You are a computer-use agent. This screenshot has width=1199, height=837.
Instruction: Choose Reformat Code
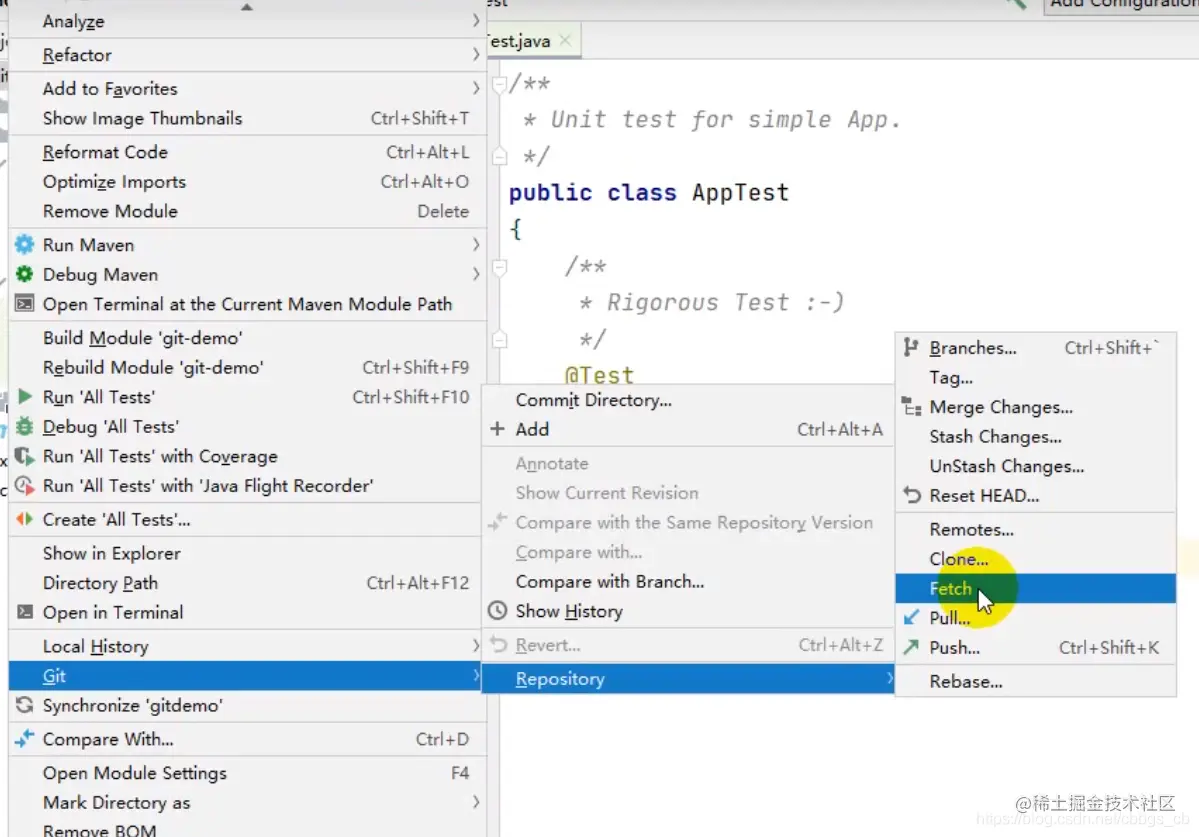(x=247, y=152)
